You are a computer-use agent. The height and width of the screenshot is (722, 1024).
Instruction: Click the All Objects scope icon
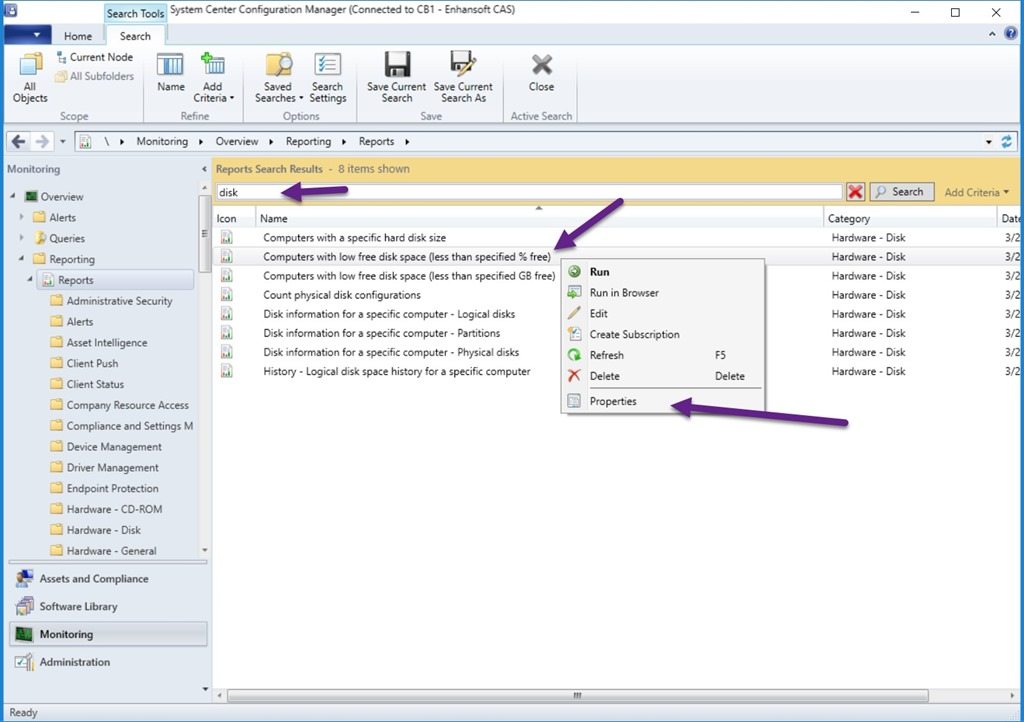pos(30,78)
